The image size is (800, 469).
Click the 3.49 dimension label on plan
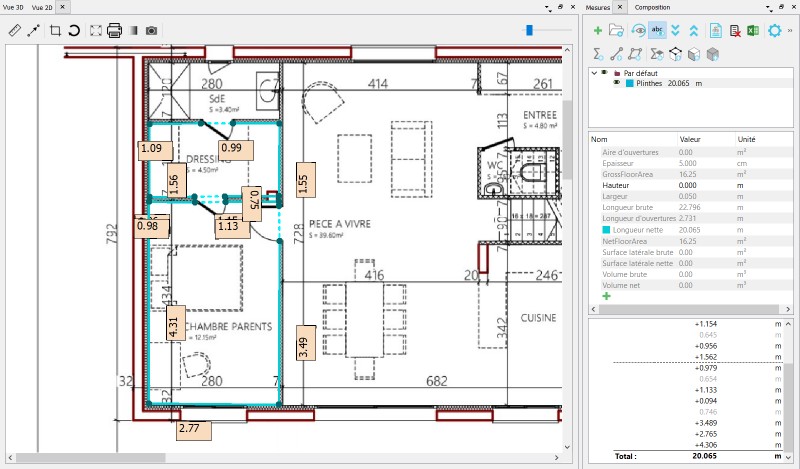[x=305, y=343]
